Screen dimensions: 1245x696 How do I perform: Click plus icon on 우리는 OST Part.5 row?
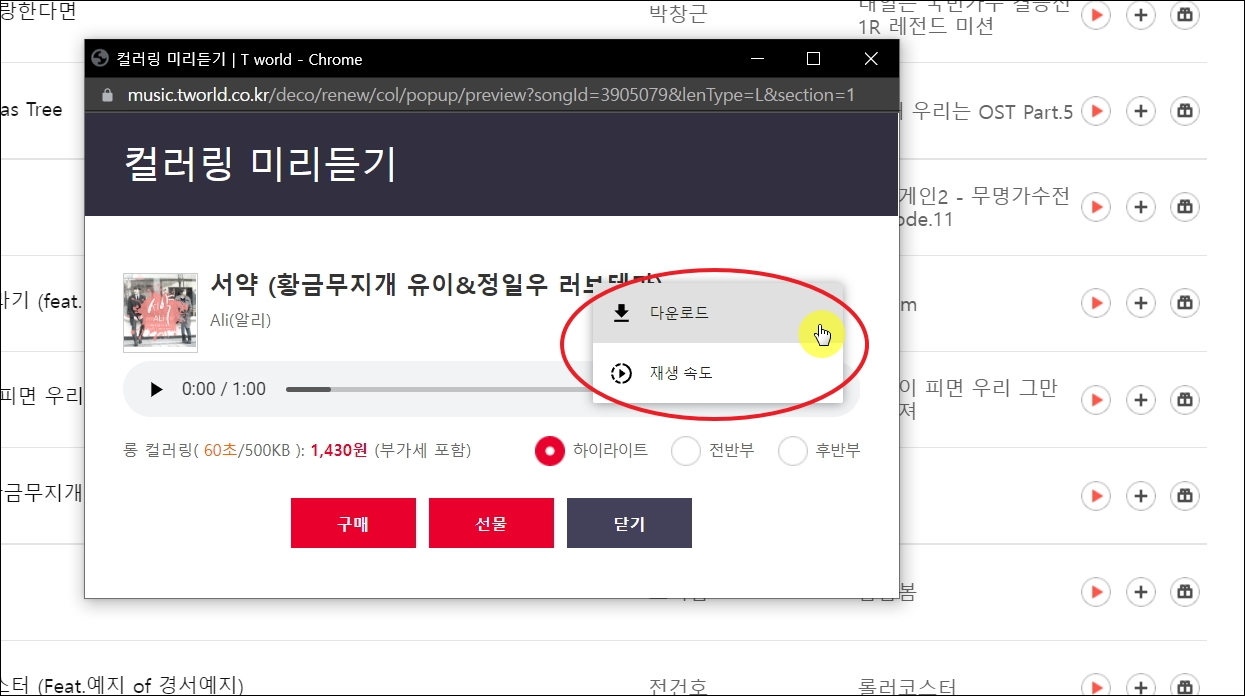click(x=1141, y=111)
